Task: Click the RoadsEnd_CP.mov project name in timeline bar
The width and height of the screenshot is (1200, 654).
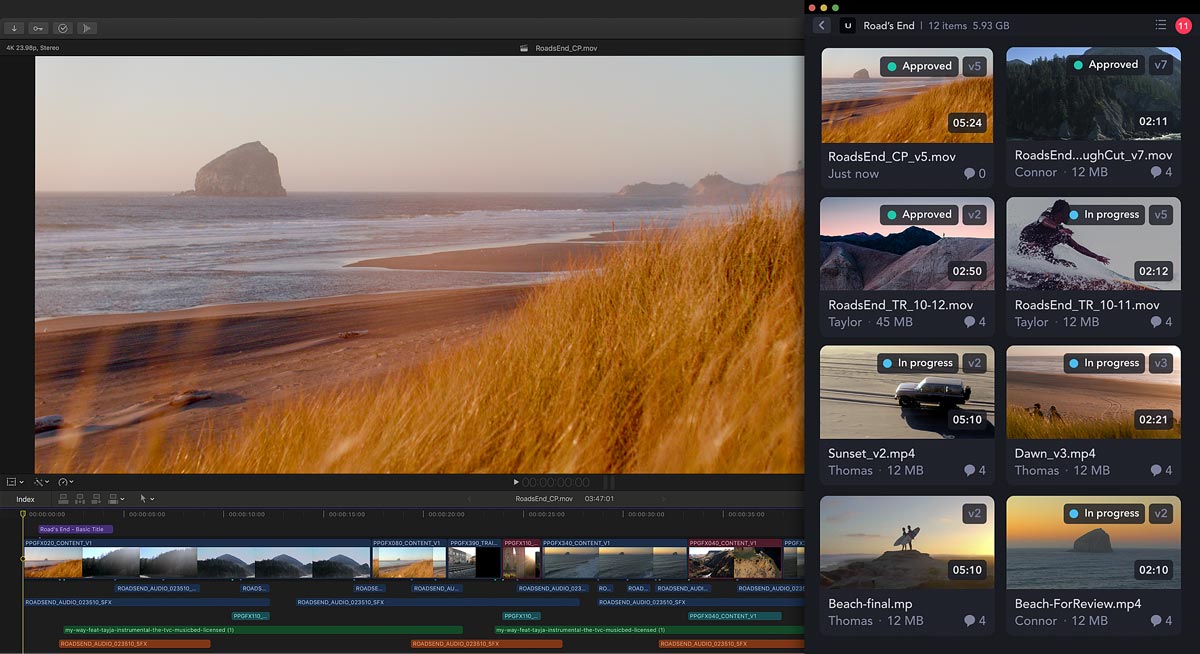Action: pyautogui.click(x=544, y=498)
